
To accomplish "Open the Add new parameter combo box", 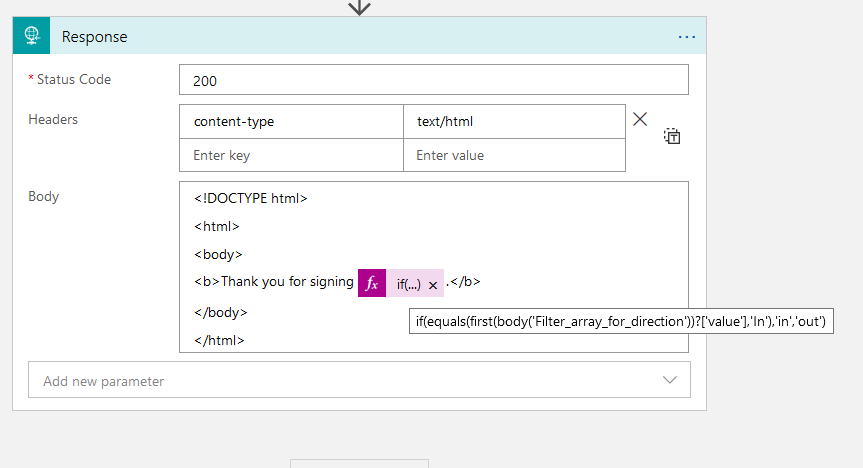I will [x=350, y=380].
